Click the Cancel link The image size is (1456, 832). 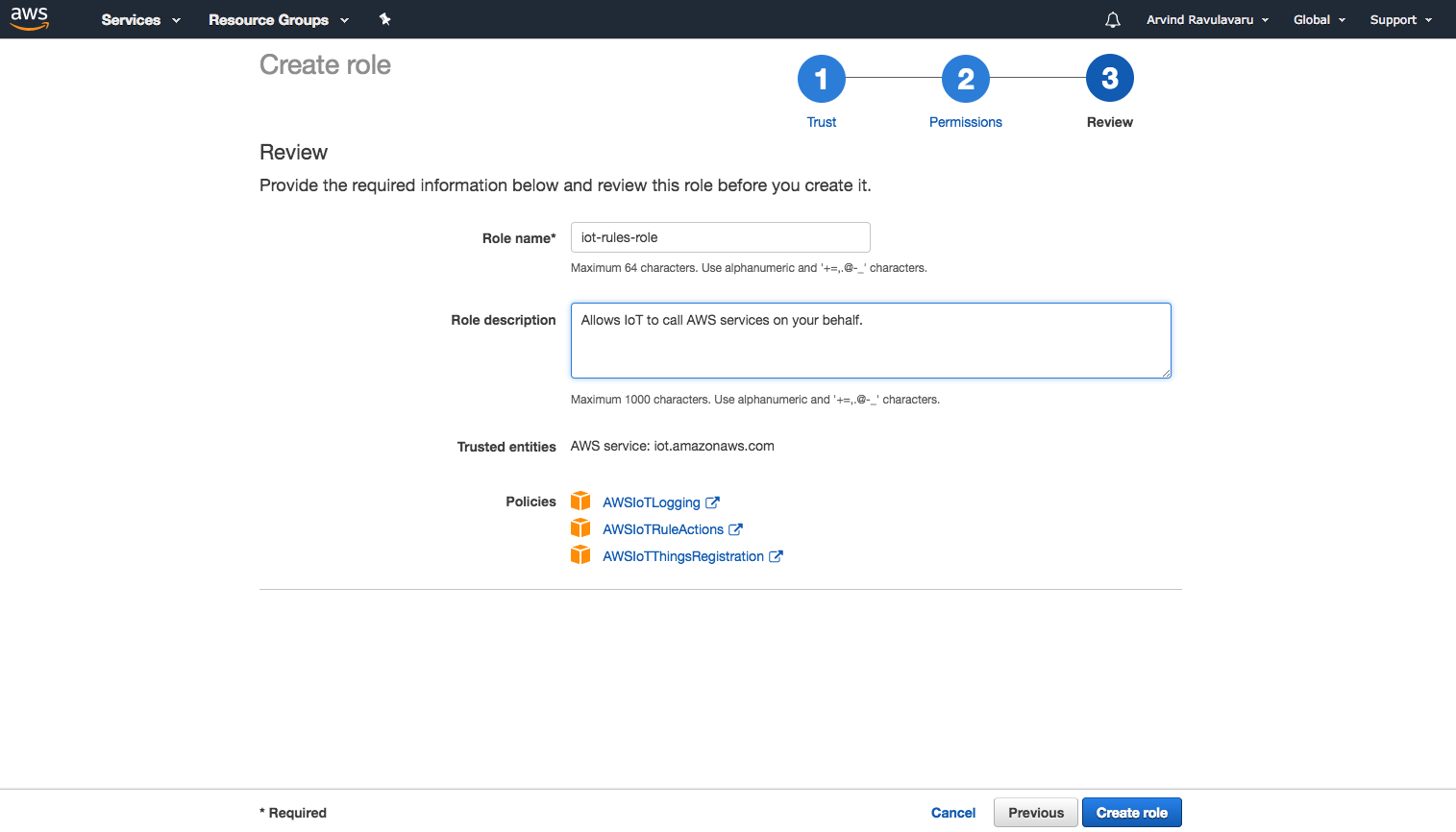pos(953,813)
